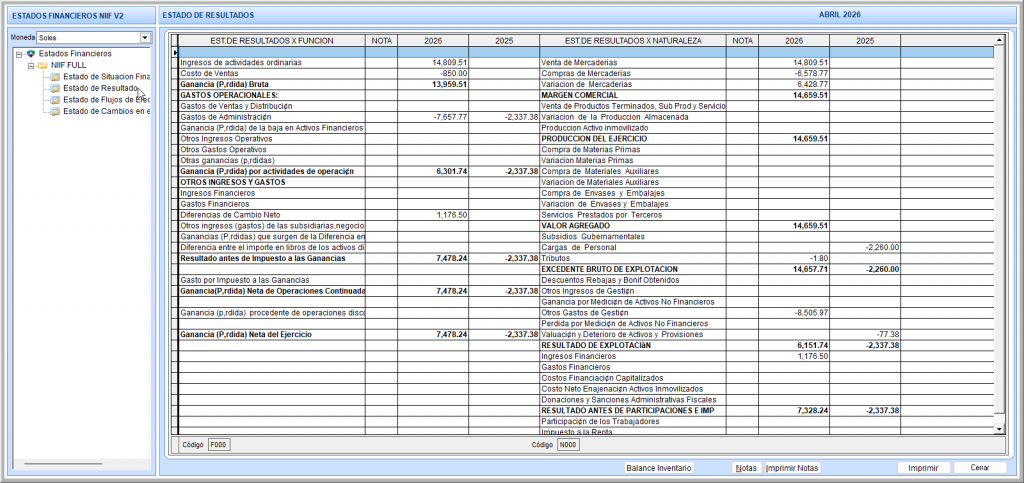Image resolution: width=1024 pixels, height=483 pixels.
Task: Click the Estado de Cambios report icon
Action: 56,111
